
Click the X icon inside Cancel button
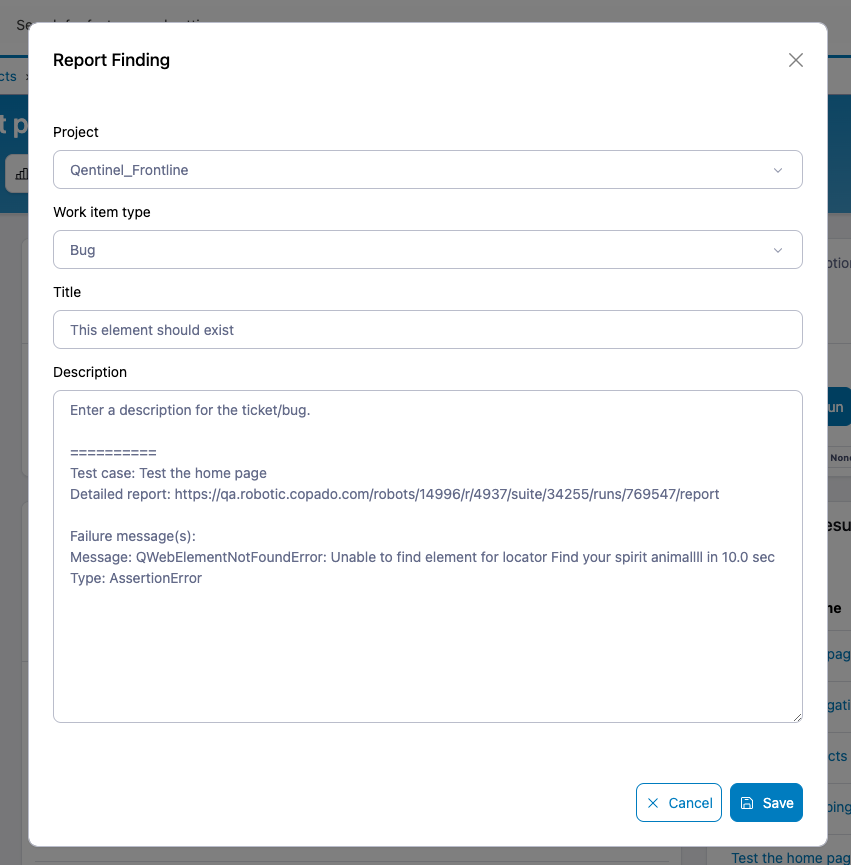pyautogui.click(x=653, y=803)
